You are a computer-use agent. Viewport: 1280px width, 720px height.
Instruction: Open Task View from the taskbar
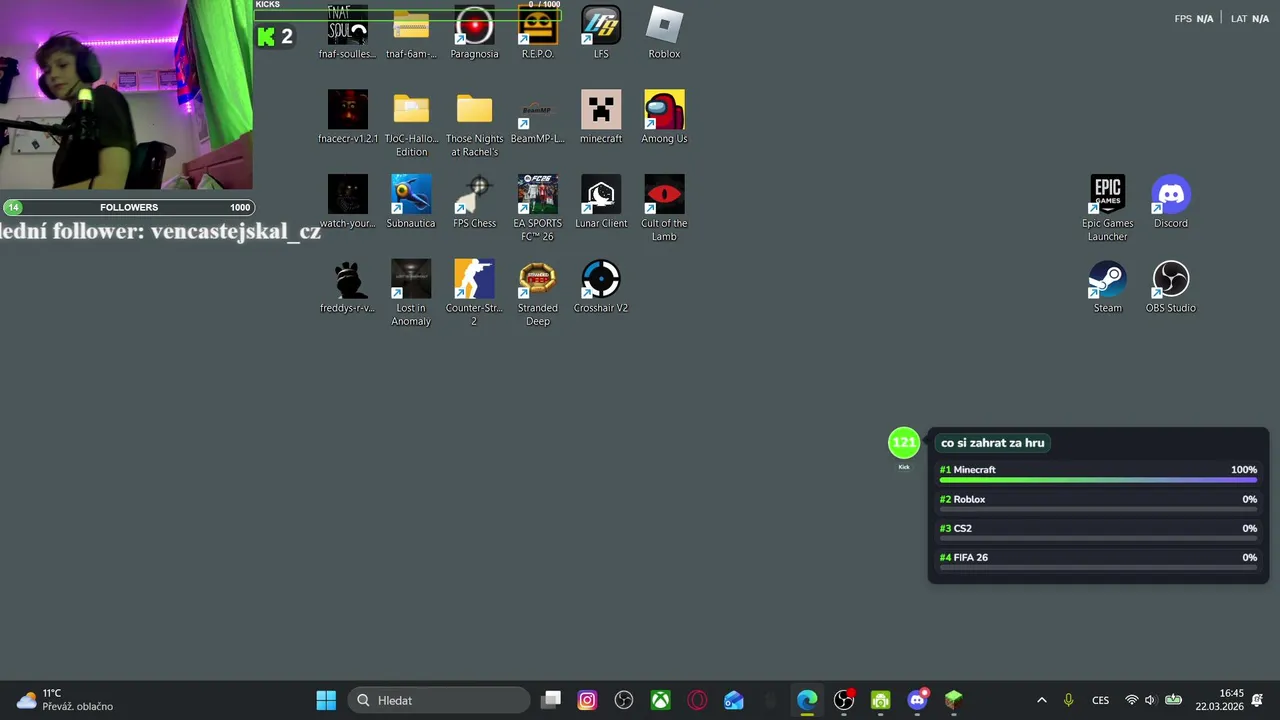pyautogui.click(x=551, y=700)
